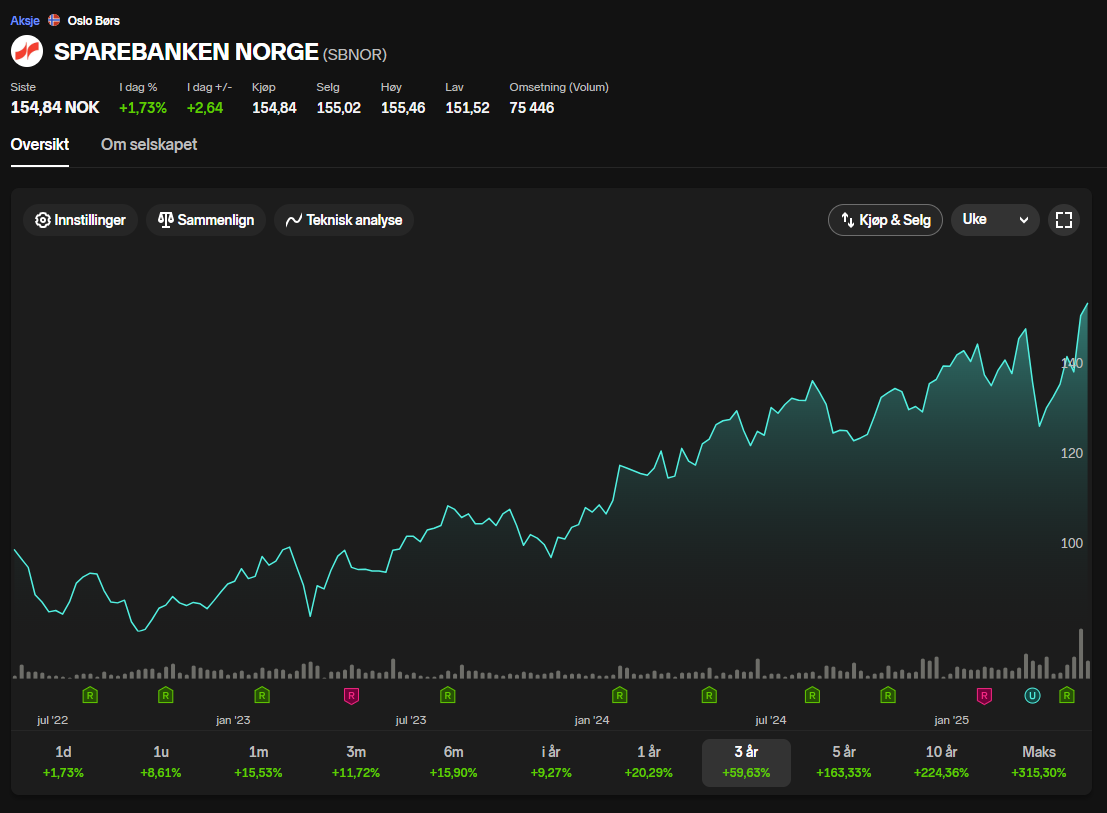Click the green R marker near oct '22
This screenshot has width=1107, height=813.
pos(165,695)
